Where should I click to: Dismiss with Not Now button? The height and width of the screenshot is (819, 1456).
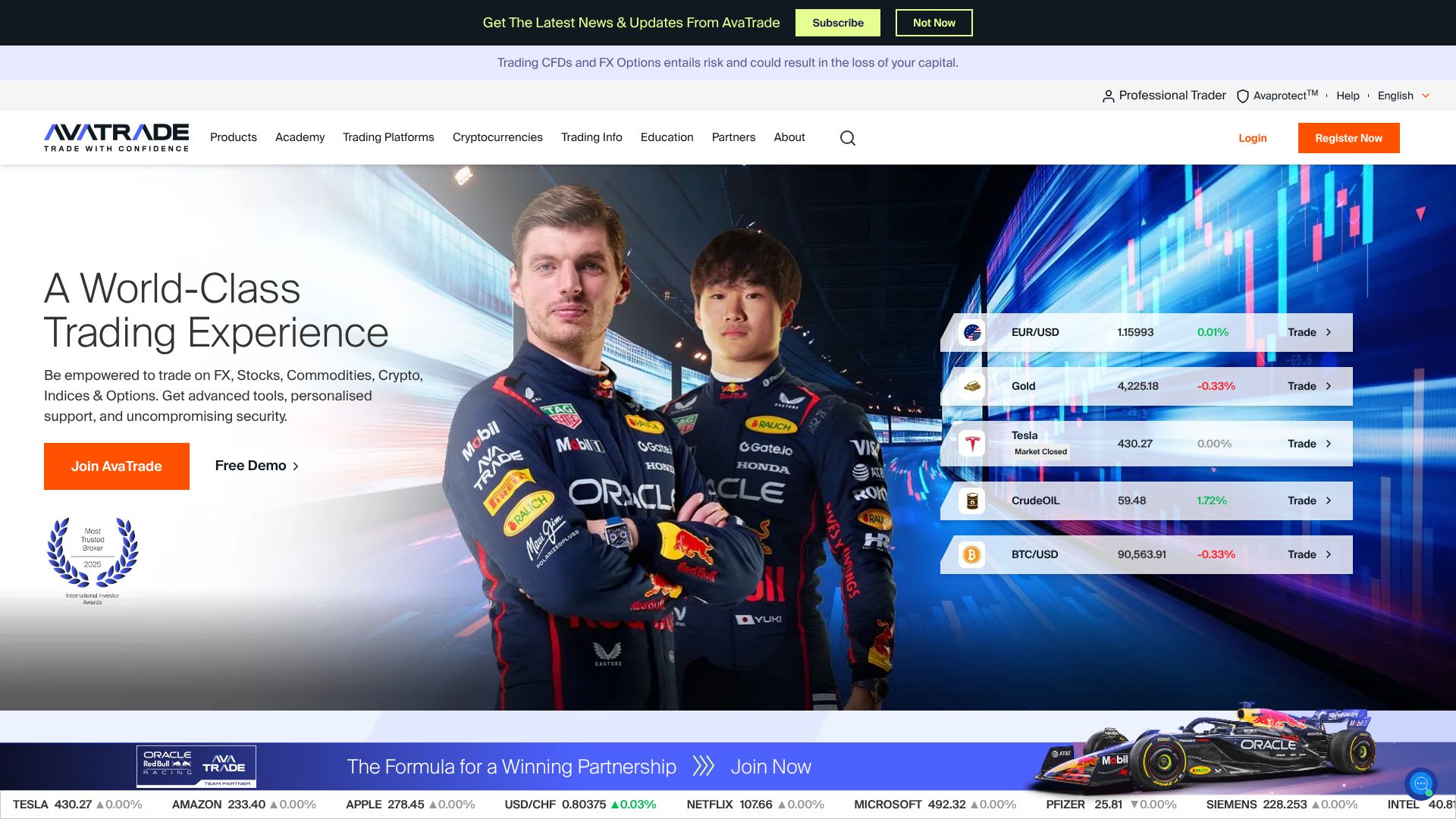point(934,23)
